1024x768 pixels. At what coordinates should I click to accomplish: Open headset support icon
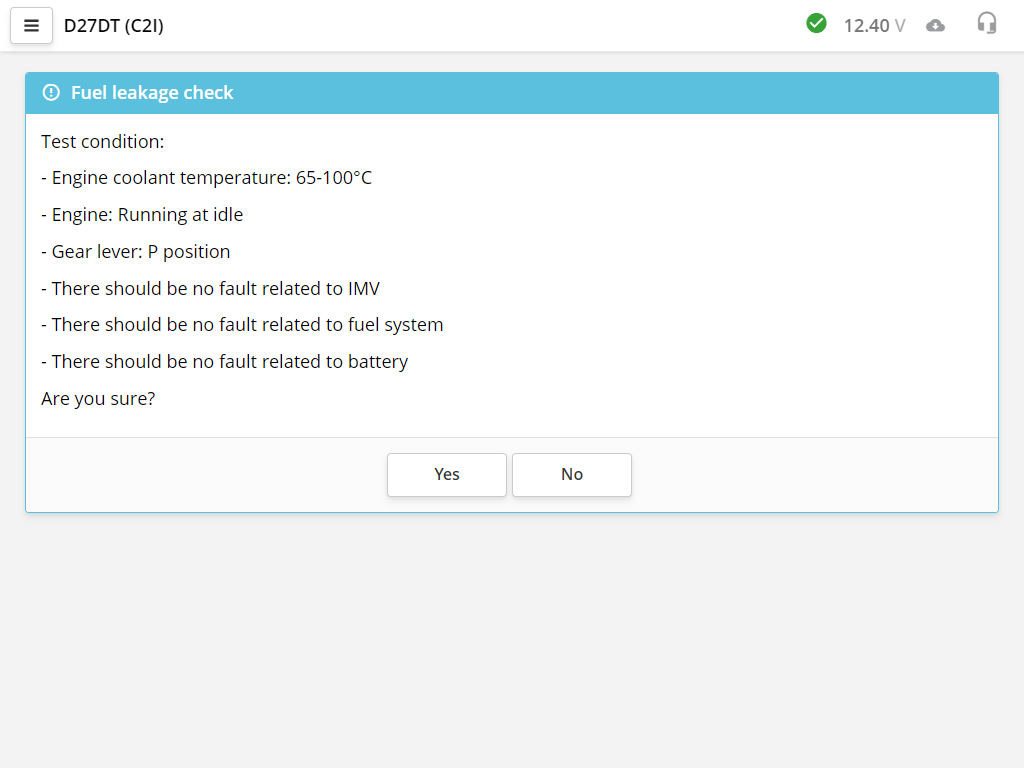click(x=986, y=24)
